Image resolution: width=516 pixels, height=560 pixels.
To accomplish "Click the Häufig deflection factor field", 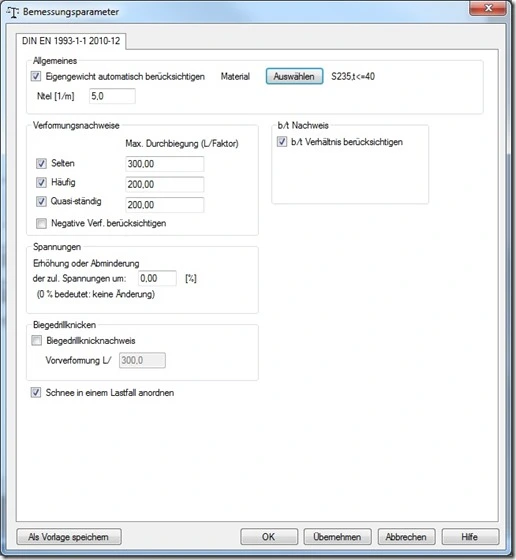I will point(165,184).
